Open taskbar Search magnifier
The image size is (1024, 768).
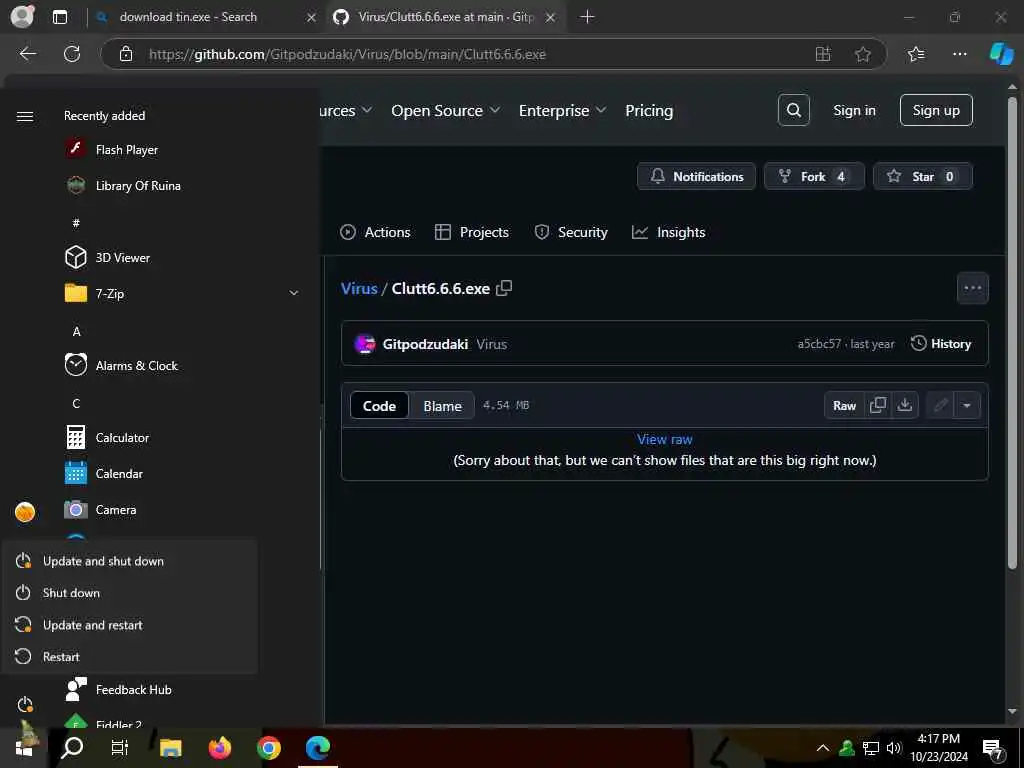pos(72,748)
